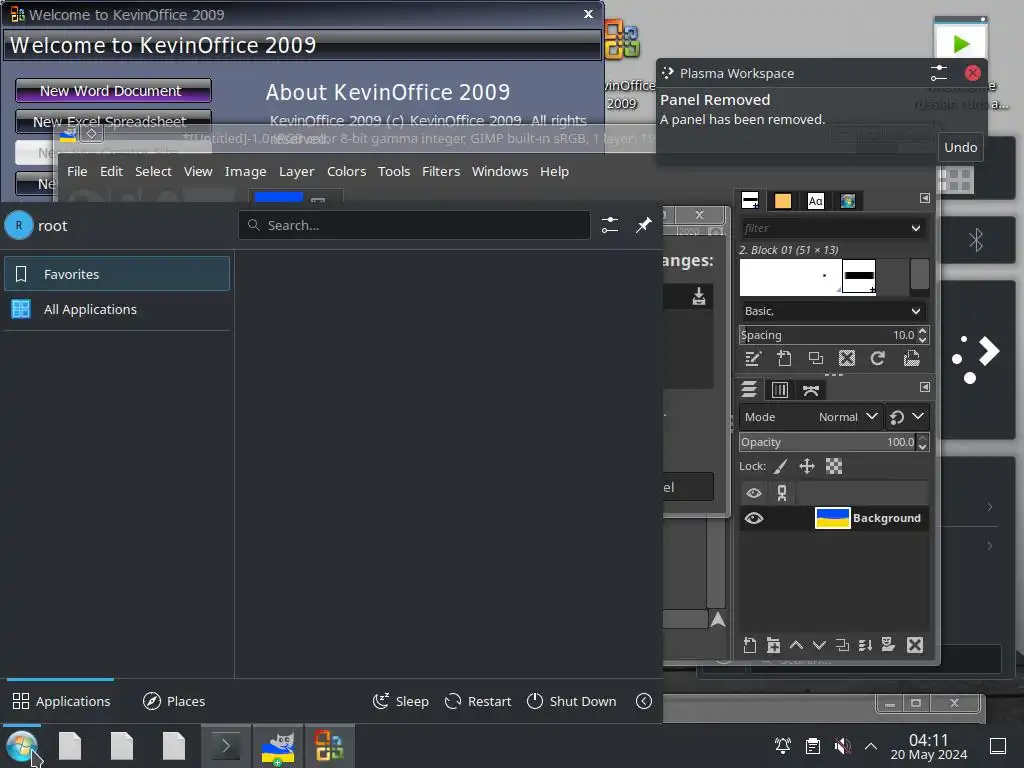Screen dimensions: 1024x768
Task: Click the Shut Down button
Action: pos(571,701)
